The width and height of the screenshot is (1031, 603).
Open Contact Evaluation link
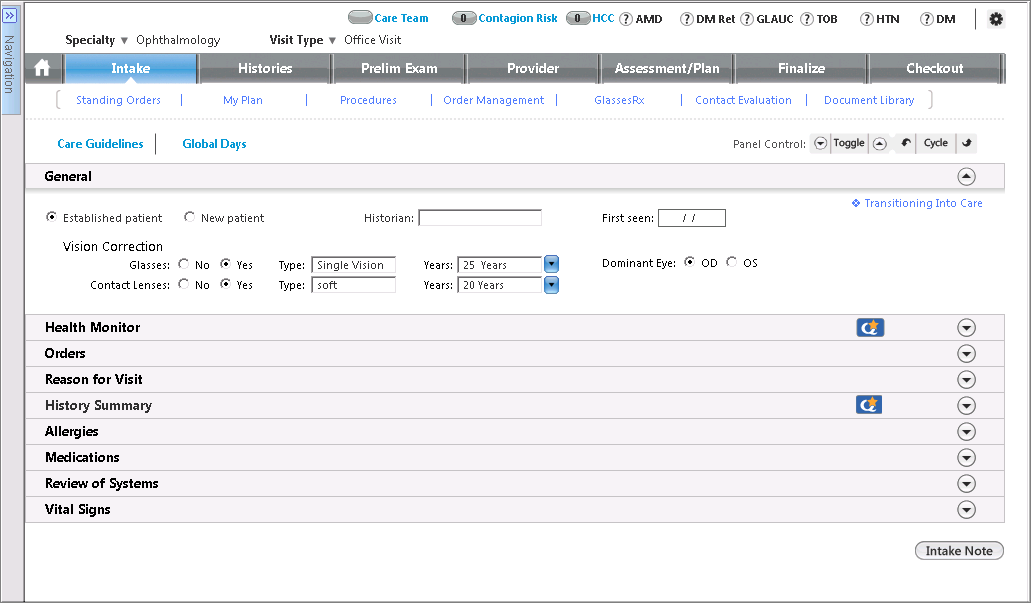[744, 100]
